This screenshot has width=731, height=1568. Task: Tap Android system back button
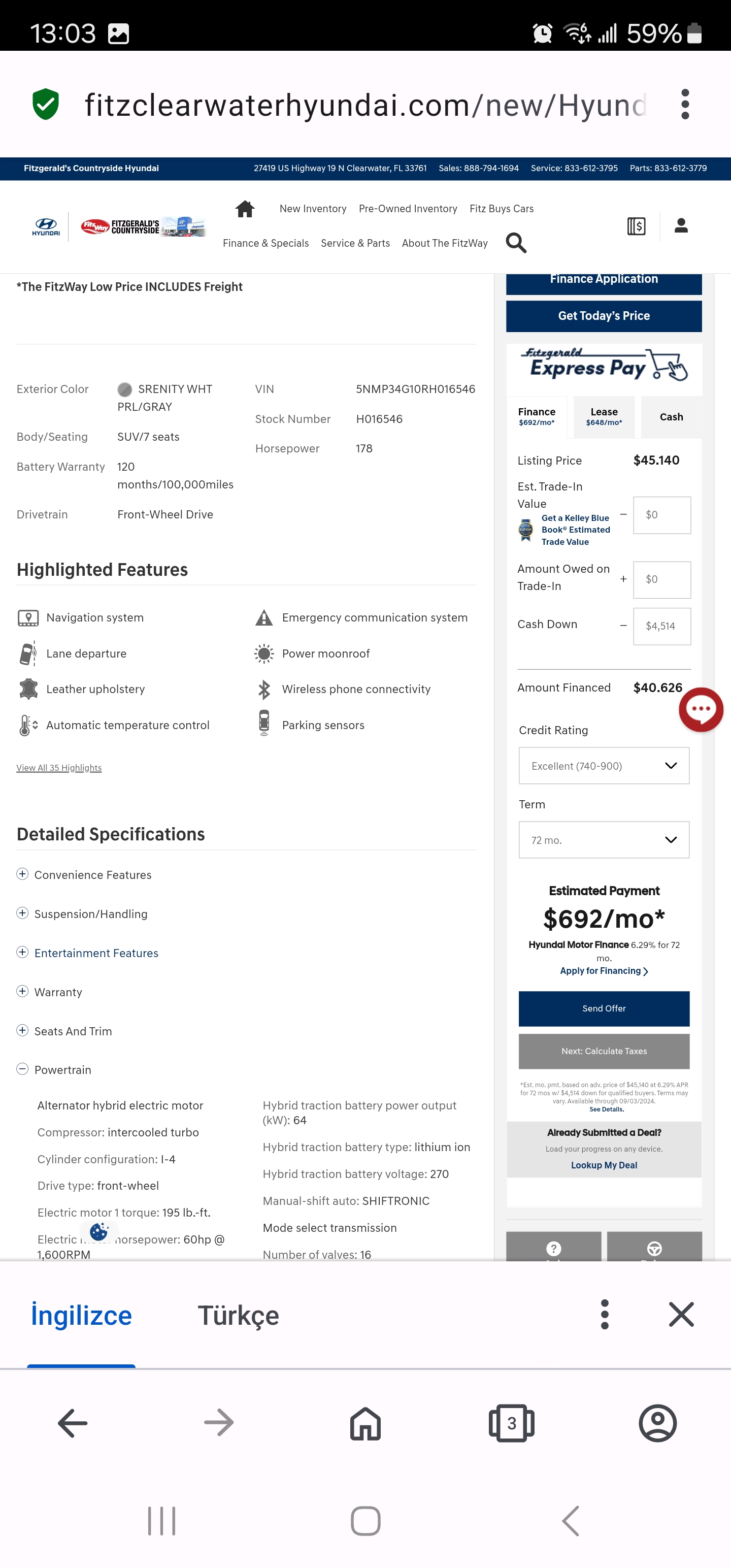pos(570,1521)
